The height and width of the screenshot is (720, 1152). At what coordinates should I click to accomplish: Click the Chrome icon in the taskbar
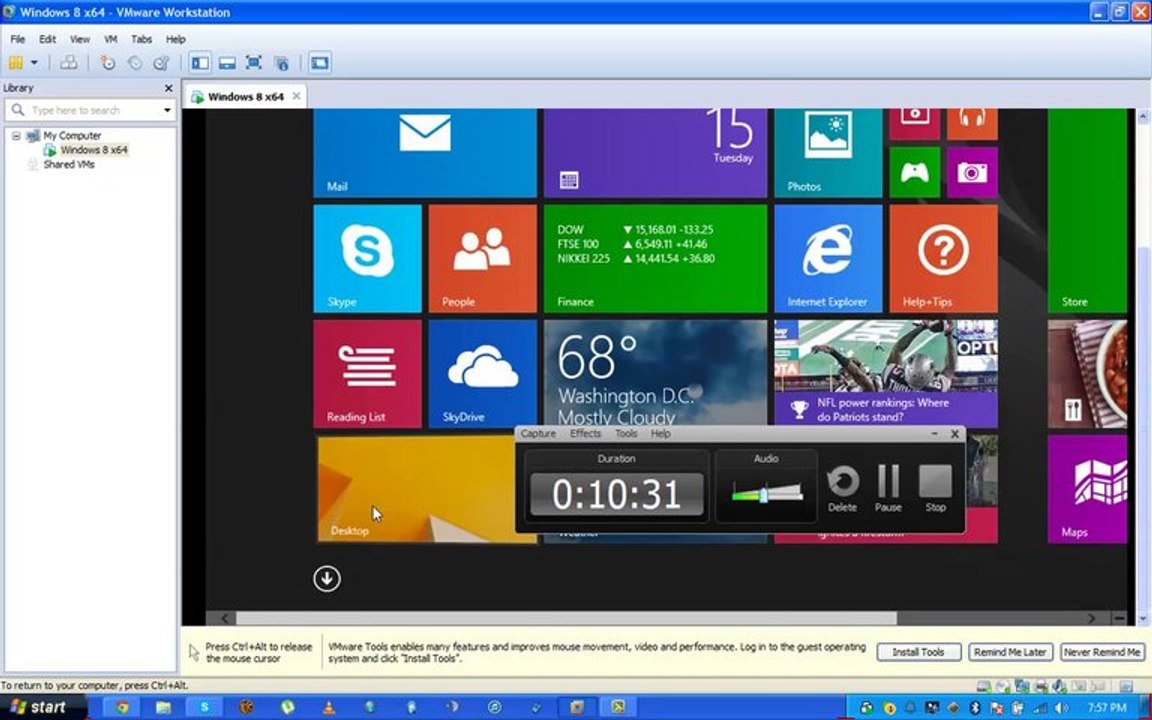[122, 708]
